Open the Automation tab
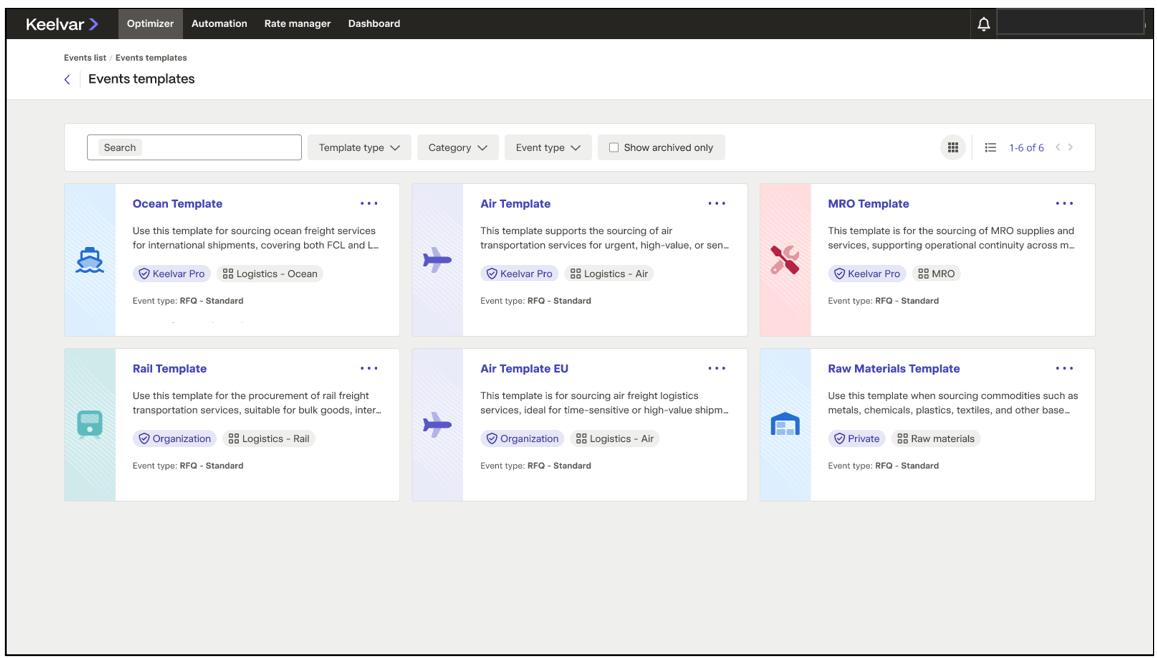 [x=219, y=24]
